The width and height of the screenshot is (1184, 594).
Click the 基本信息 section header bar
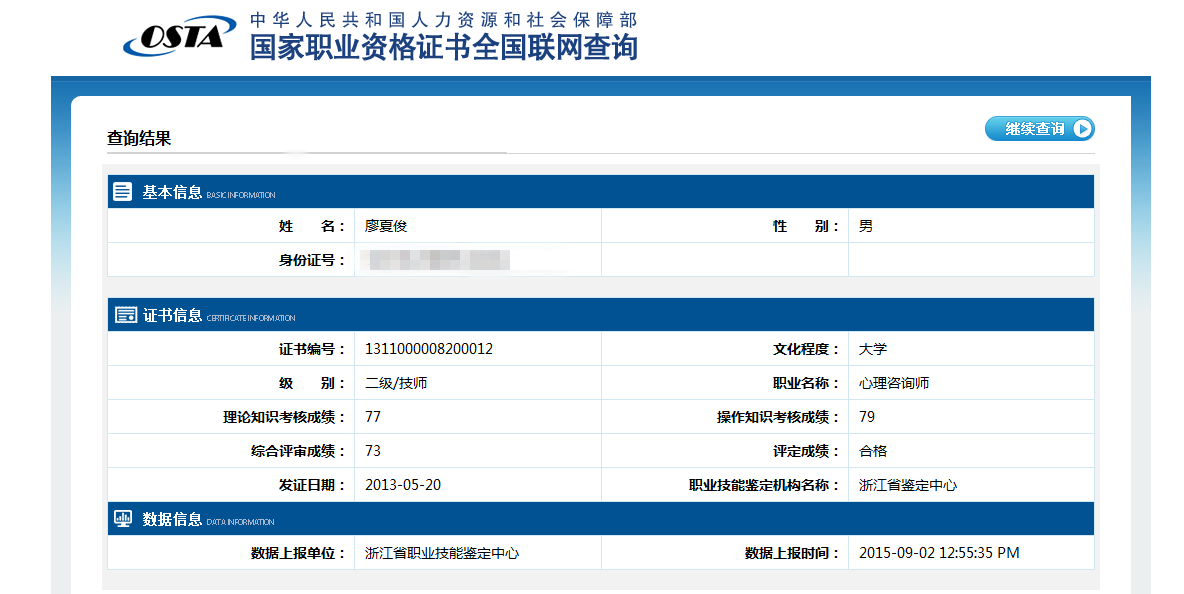click(600, 192)
